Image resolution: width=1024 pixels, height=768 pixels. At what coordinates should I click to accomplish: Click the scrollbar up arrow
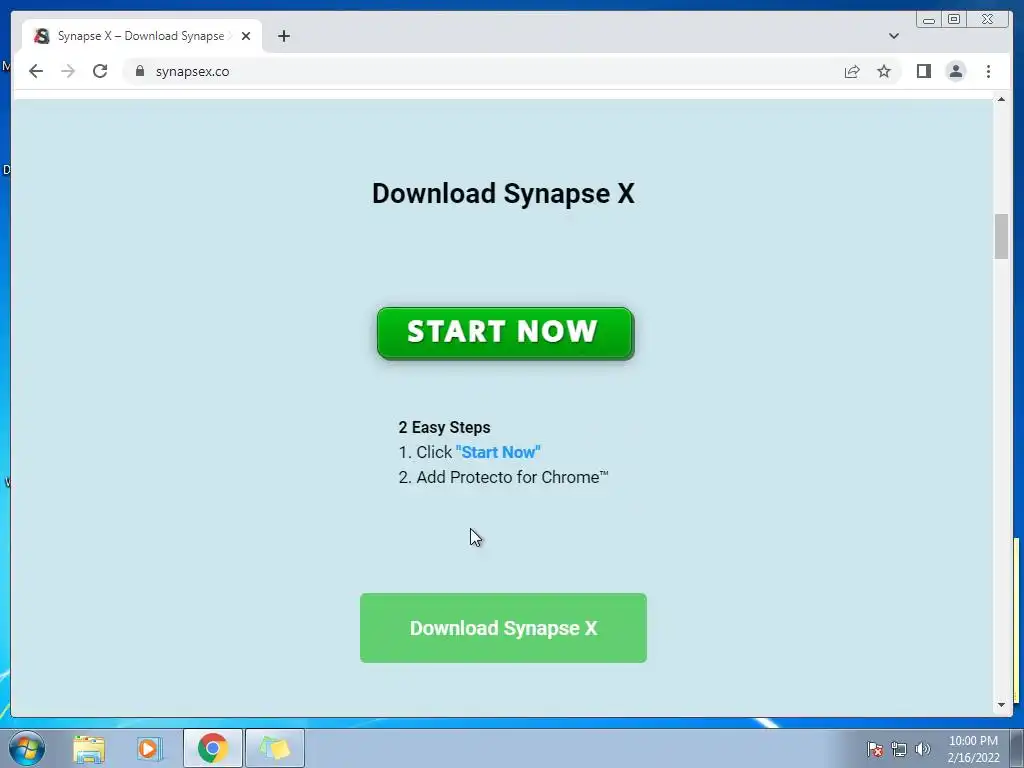tap(1001, 99)
